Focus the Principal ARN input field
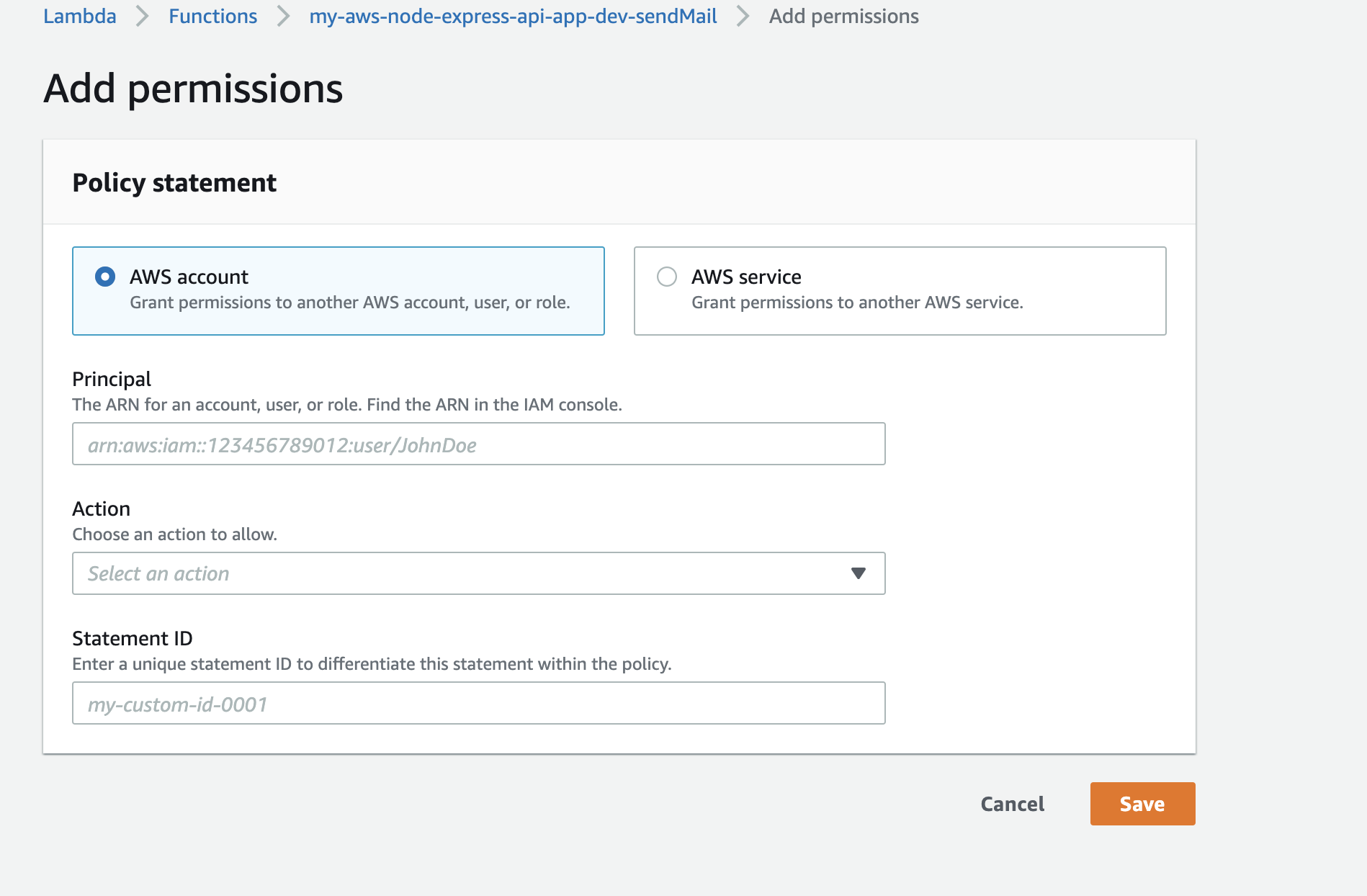 coord(478,444)
